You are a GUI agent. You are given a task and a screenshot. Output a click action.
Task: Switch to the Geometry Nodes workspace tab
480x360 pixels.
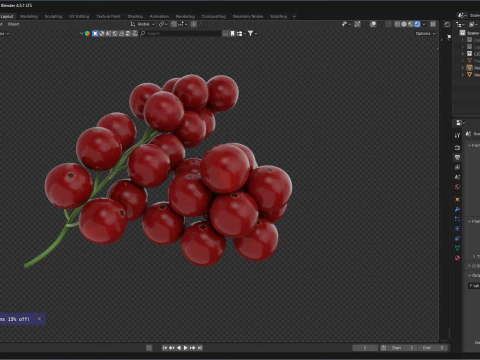(248, 16)
